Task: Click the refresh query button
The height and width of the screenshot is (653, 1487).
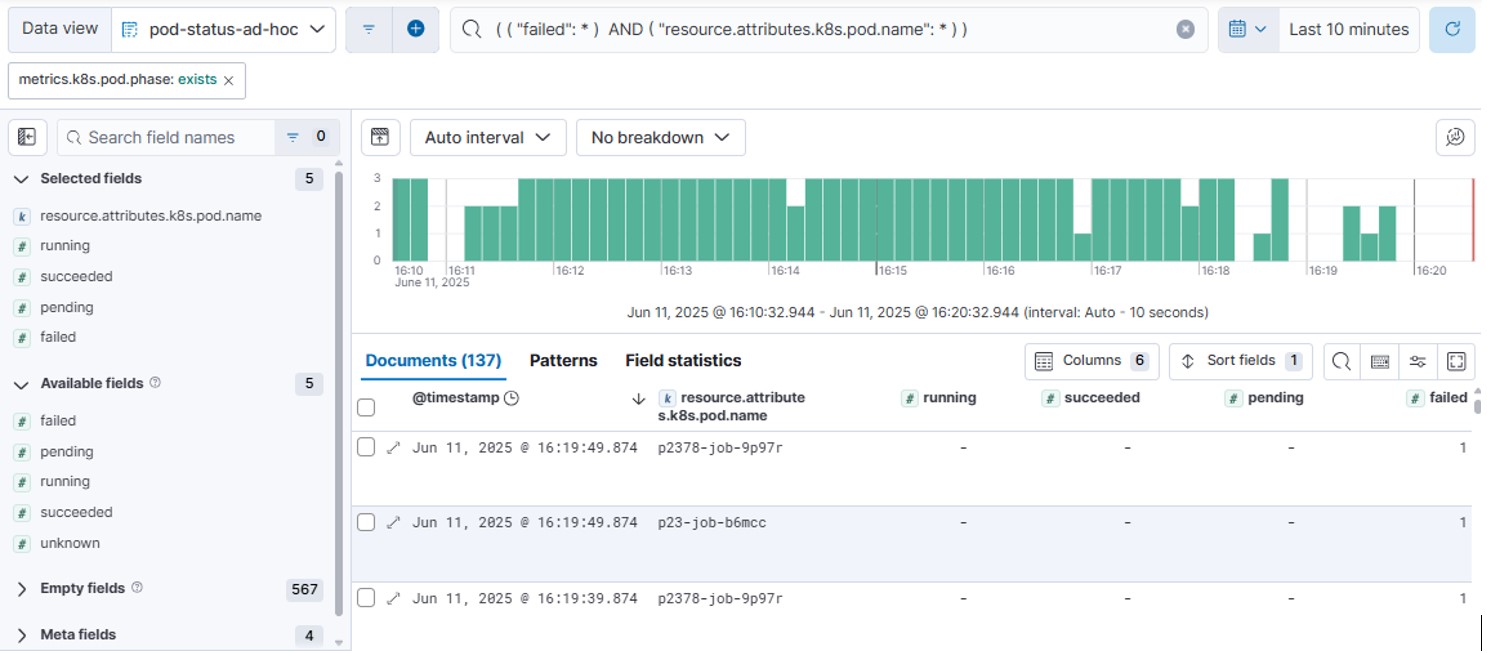Action: tap(1452, 29)
